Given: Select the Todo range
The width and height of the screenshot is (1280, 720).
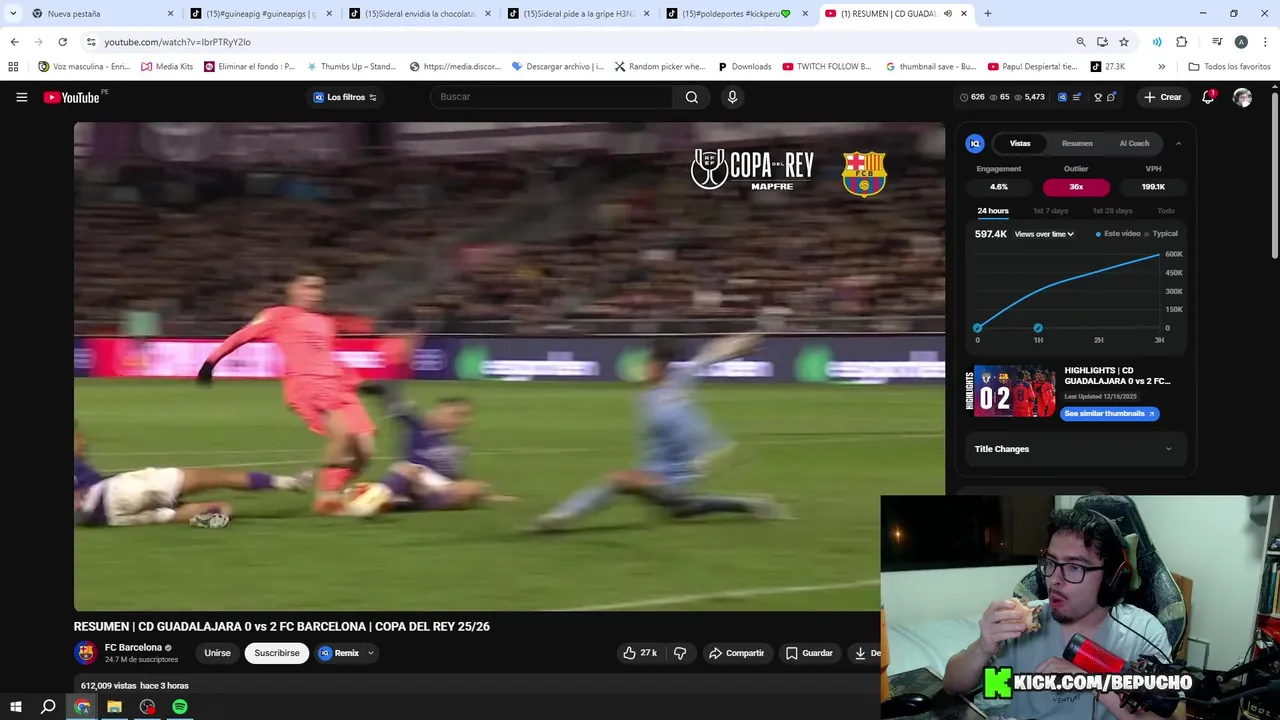Looking at the screenshot, I should click(x=1166, y=211).
